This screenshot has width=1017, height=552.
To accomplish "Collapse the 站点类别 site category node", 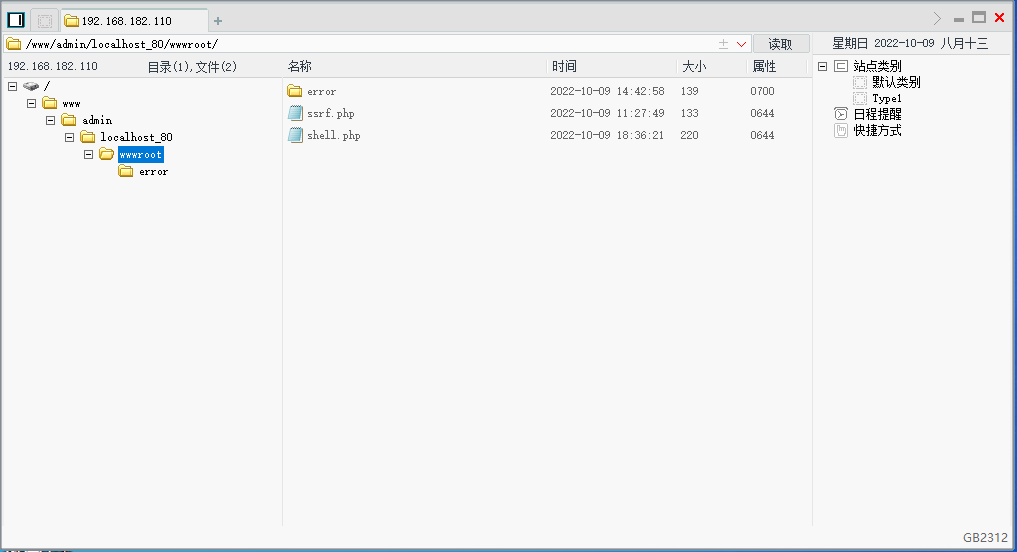I will coord(822,66).
